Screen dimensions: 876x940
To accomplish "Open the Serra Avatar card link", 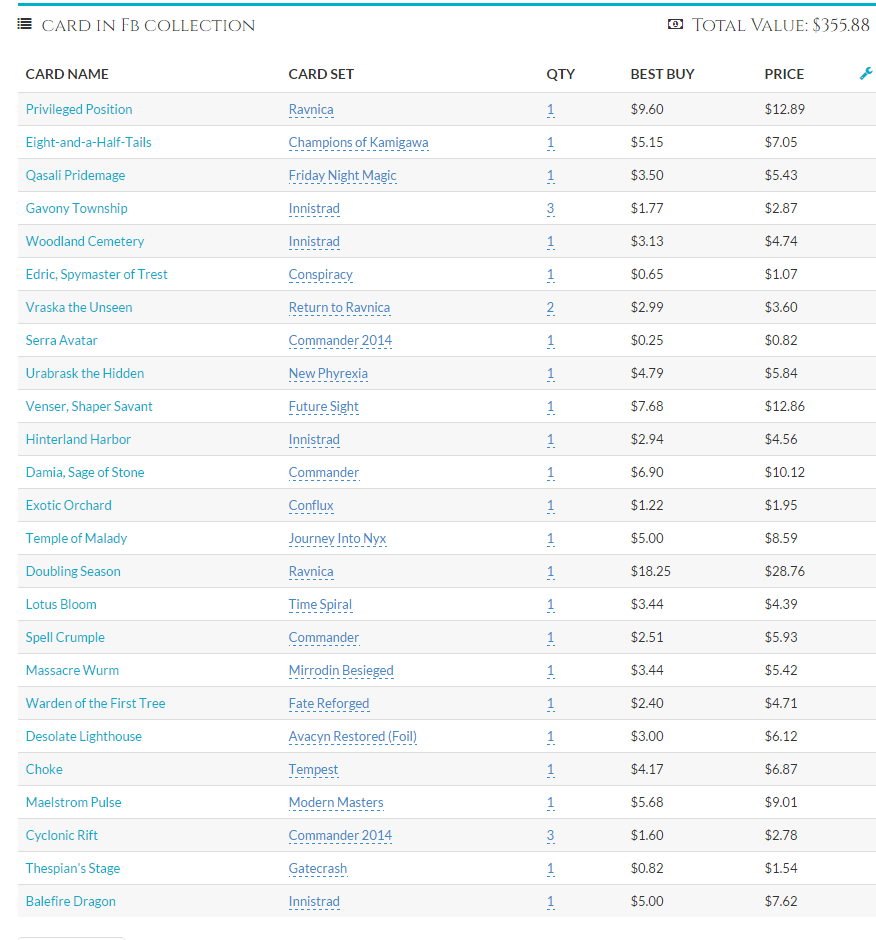I will [x=61, y=340].
